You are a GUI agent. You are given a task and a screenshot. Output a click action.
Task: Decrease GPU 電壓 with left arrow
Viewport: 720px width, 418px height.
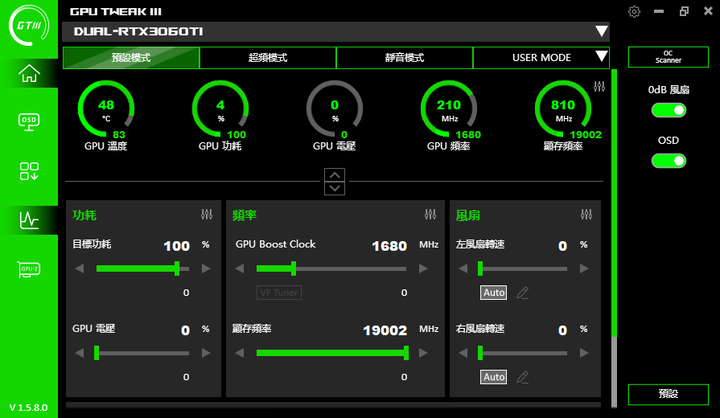[x=79, y=353]
